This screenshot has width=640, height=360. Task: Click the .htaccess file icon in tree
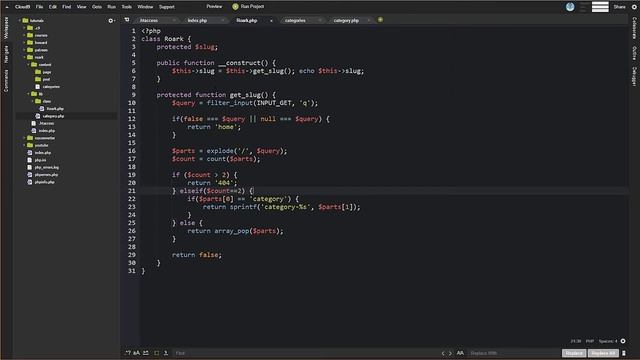[x=33, y=123]
